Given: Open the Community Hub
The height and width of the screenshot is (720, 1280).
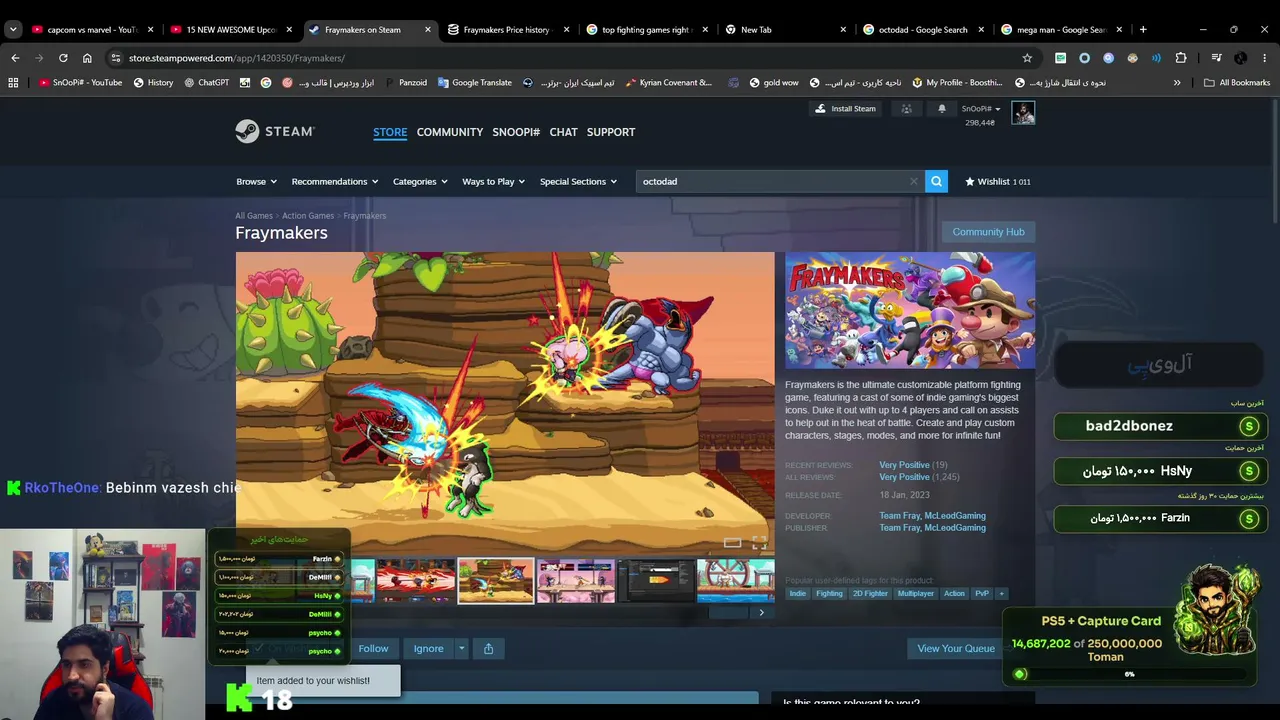Looking at the screenshot, I should 988,232.
